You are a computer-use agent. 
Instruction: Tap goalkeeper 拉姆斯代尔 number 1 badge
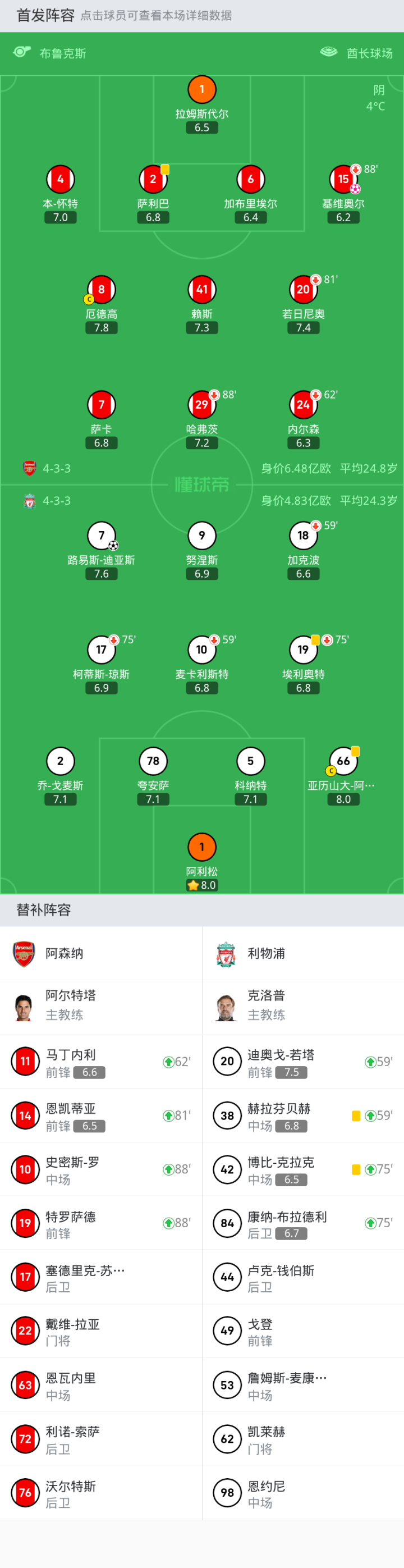(x=202, y=89)
